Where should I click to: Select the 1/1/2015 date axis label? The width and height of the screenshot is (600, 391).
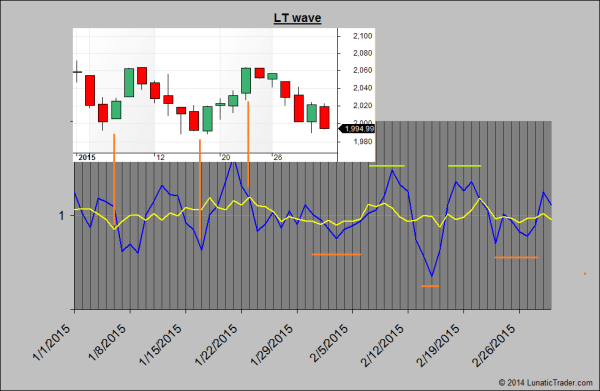[x=52, y=342]
